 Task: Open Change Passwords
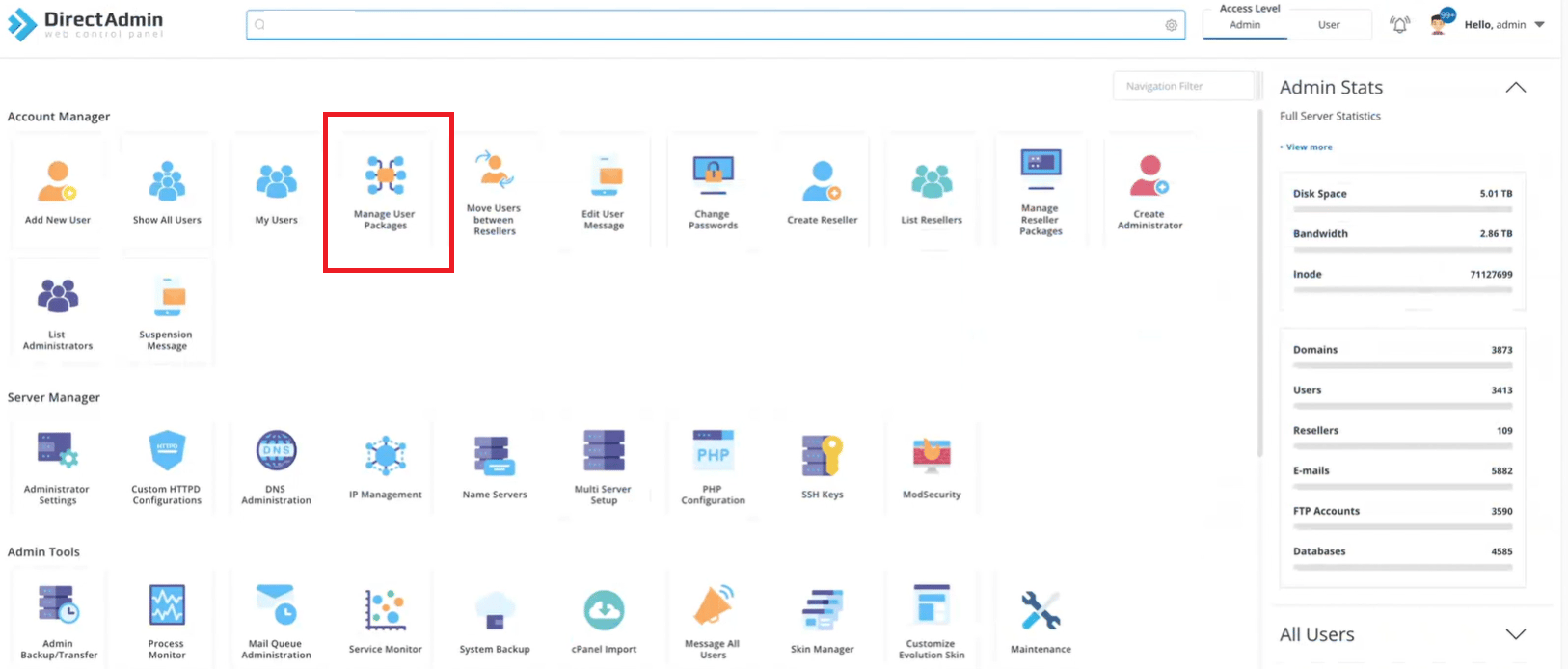[x=713, y=191]
